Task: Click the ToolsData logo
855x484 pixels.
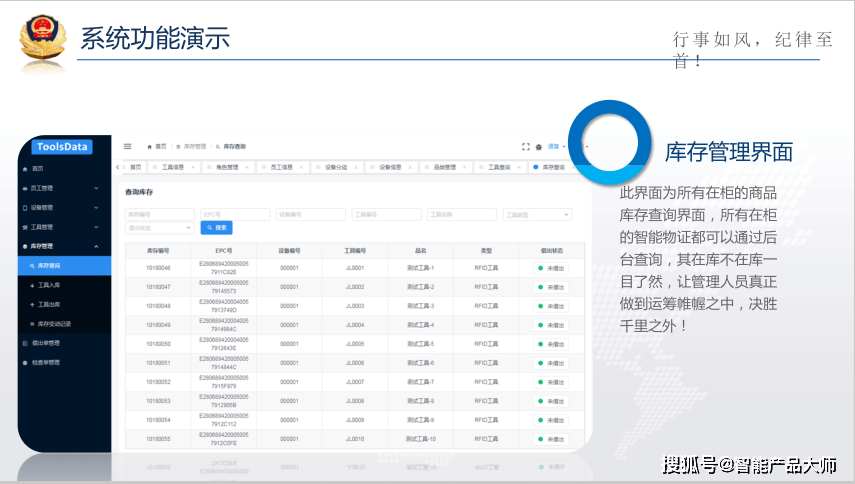Action: pos(62,147)
